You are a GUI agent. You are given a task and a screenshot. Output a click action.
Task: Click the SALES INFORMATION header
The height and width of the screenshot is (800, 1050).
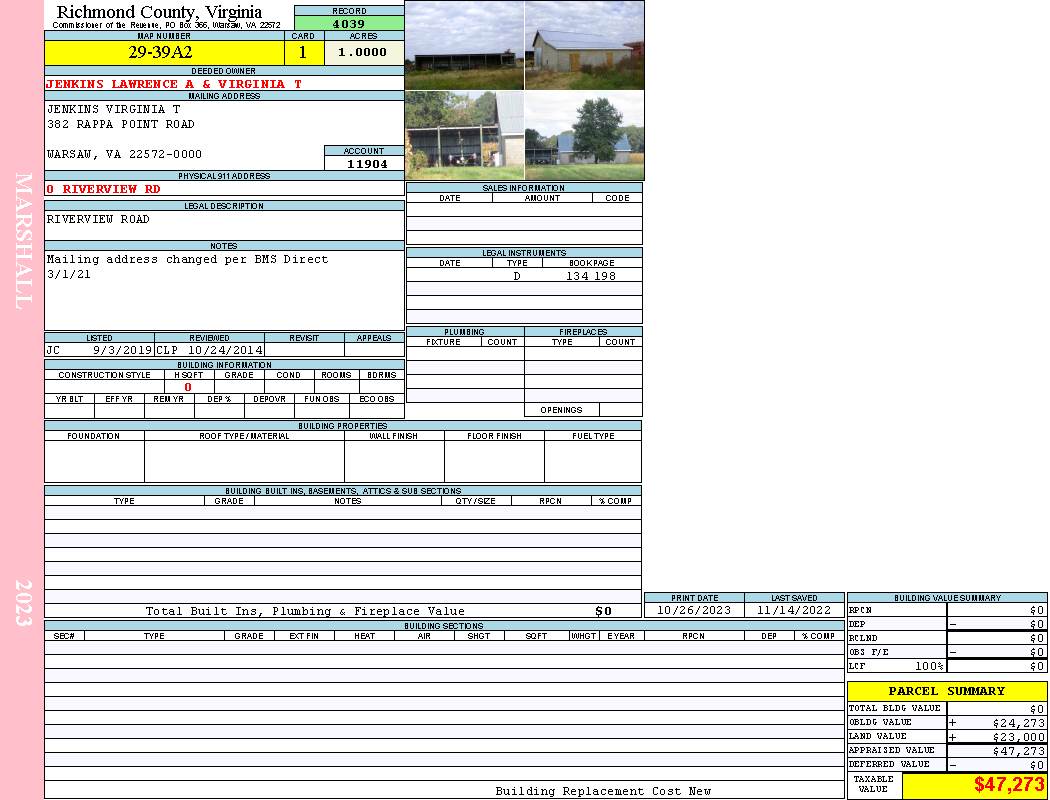(524, 188)
